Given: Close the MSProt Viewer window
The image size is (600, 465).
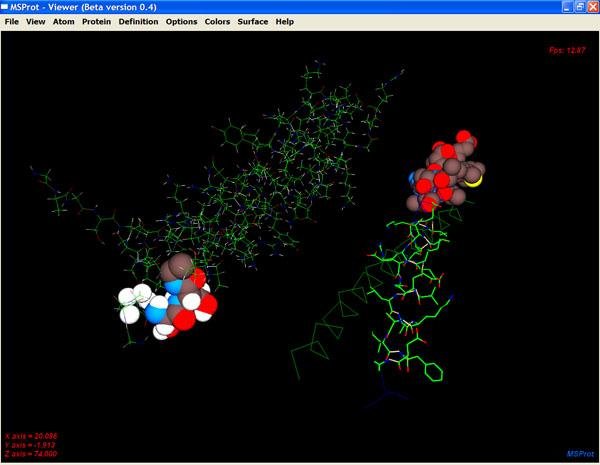Looking at the screenshot, I should pos(593,7).
